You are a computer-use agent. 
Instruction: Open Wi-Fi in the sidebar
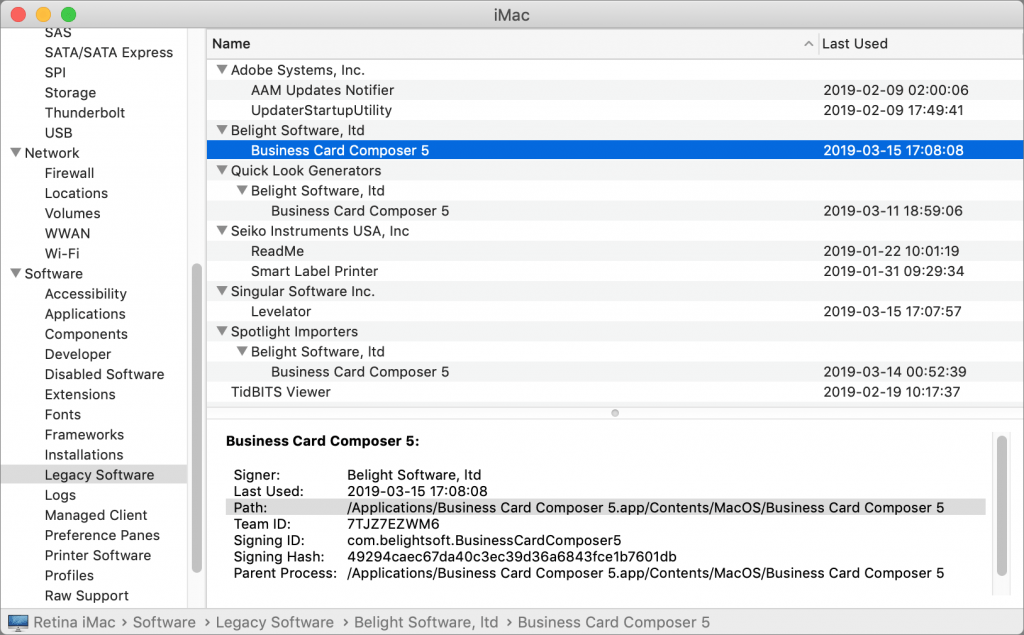62,253
